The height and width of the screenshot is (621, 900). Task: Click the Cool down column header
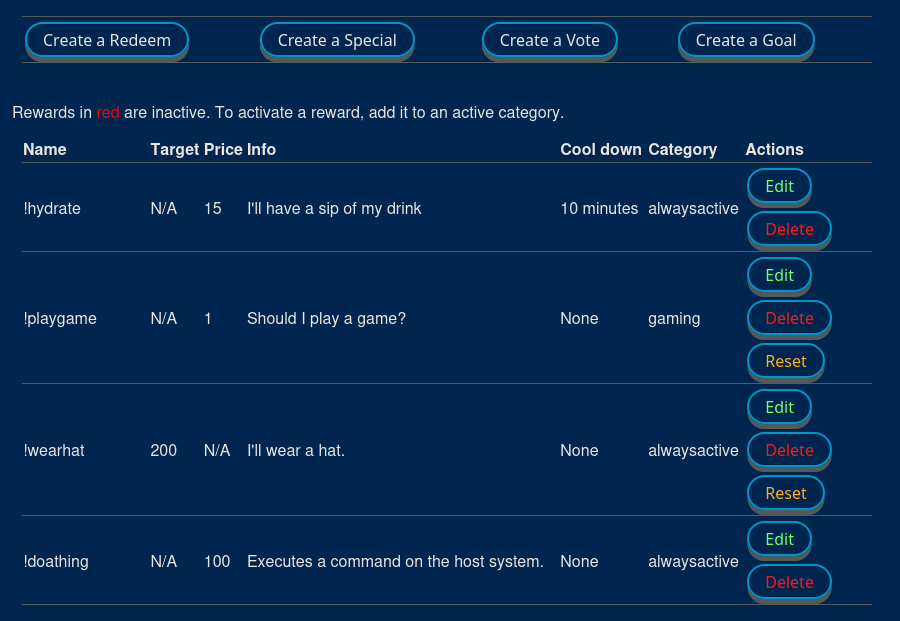pyautogui.click(x=600, y=149)
